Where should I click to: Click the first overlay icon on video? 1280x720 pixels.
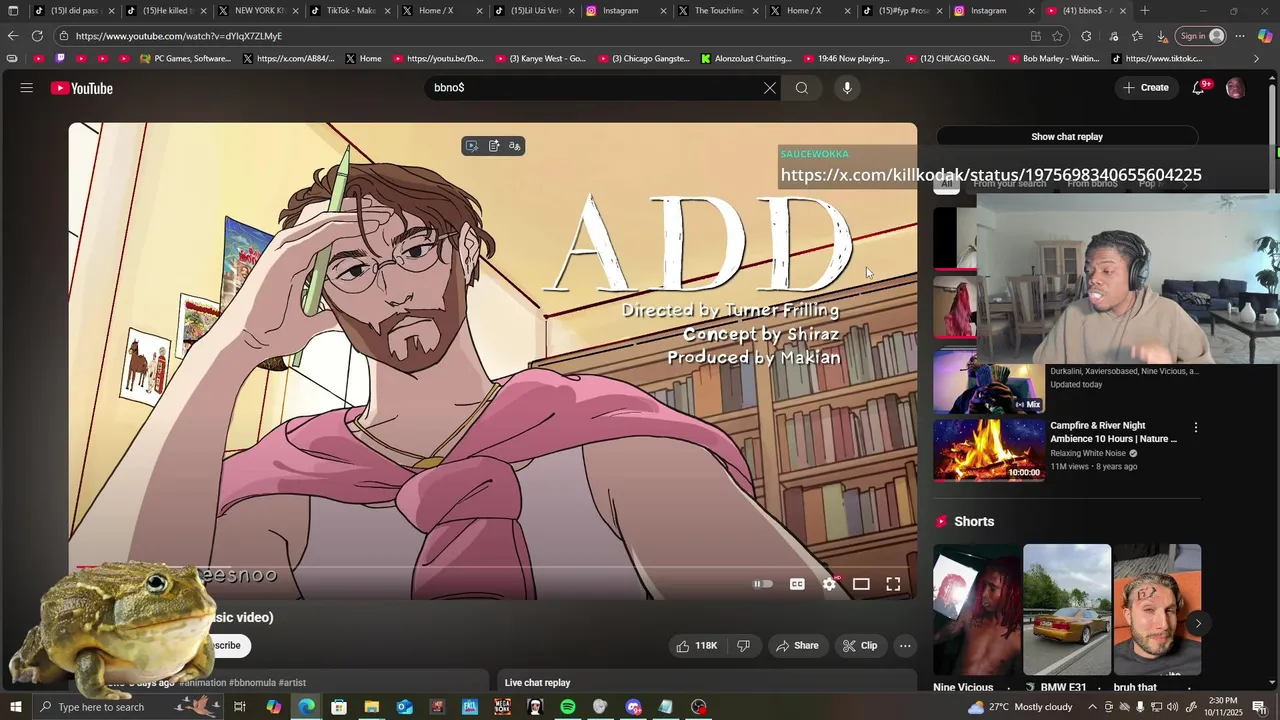click(x=472, y=146)
